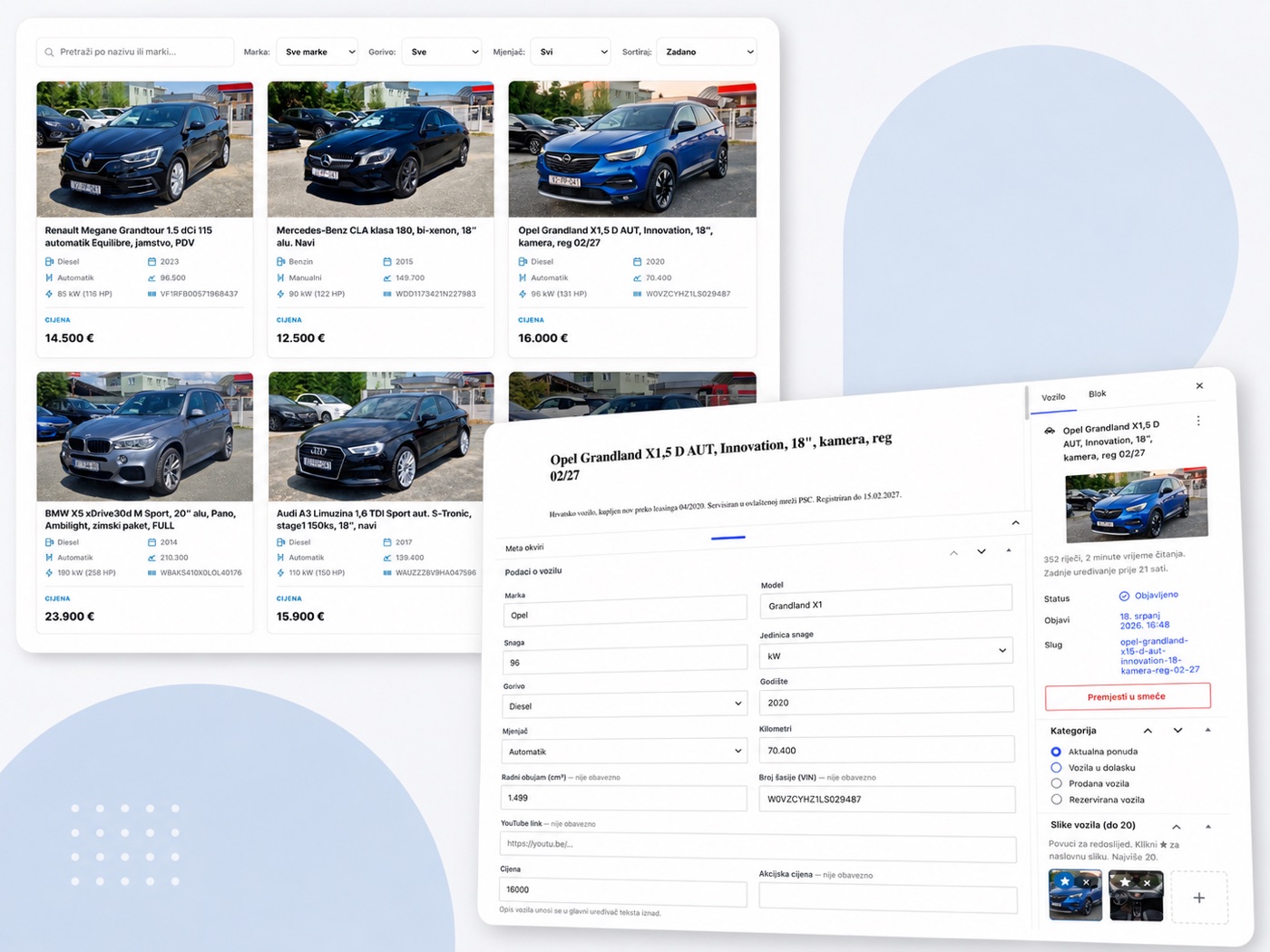Move the Meta okviri panel down
Screen dimensions: 1270x952
tap(982, 551)
